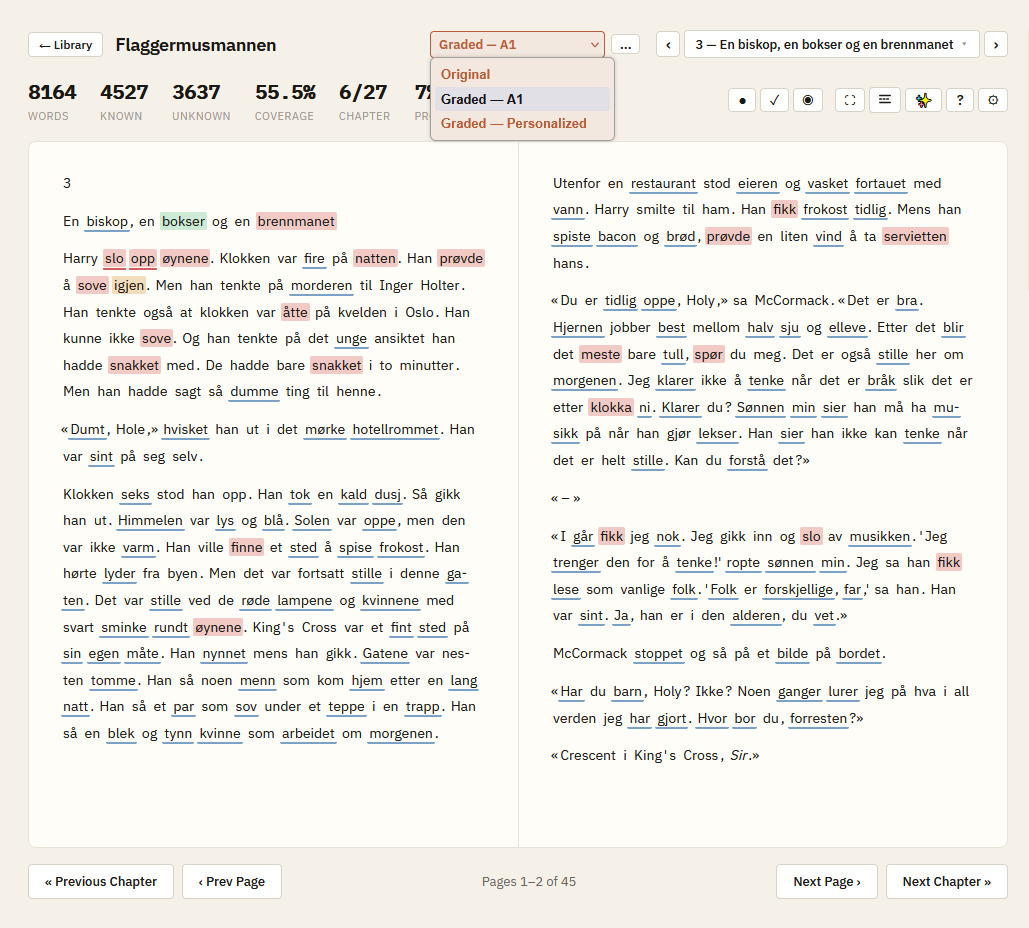Image resolution: width=1029 pixels, height=928 pixels.
Task: Open settings with the gear icon
Action: (x=993, y=100)
